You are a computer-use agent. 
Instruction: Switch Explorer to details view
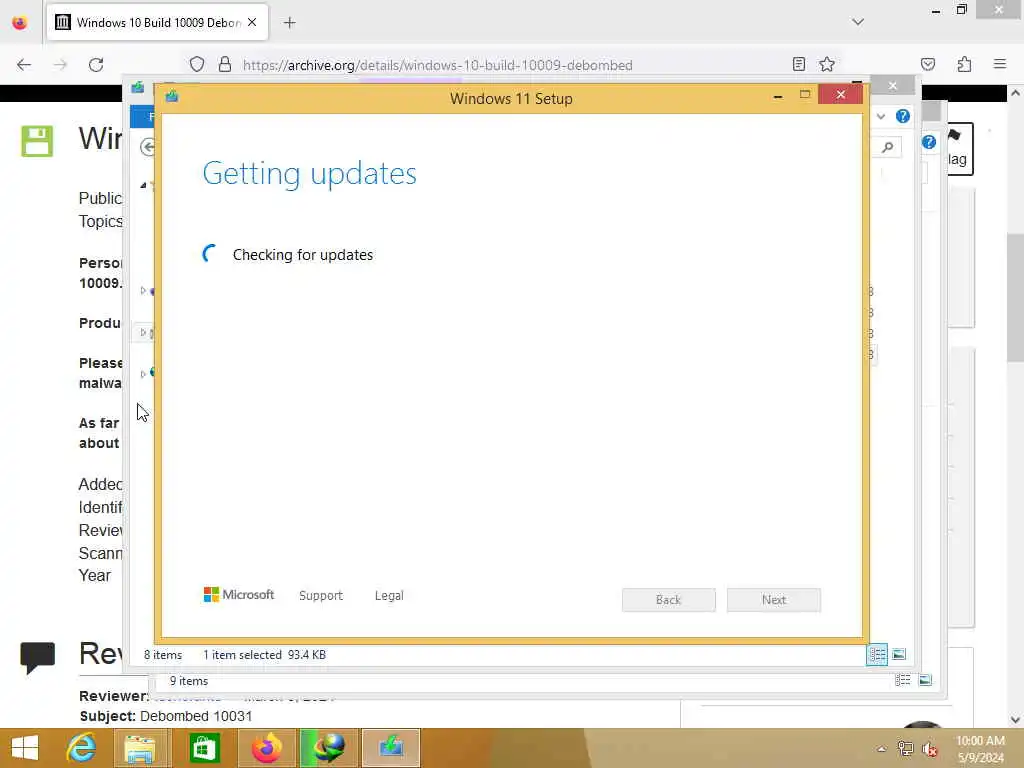877,654
